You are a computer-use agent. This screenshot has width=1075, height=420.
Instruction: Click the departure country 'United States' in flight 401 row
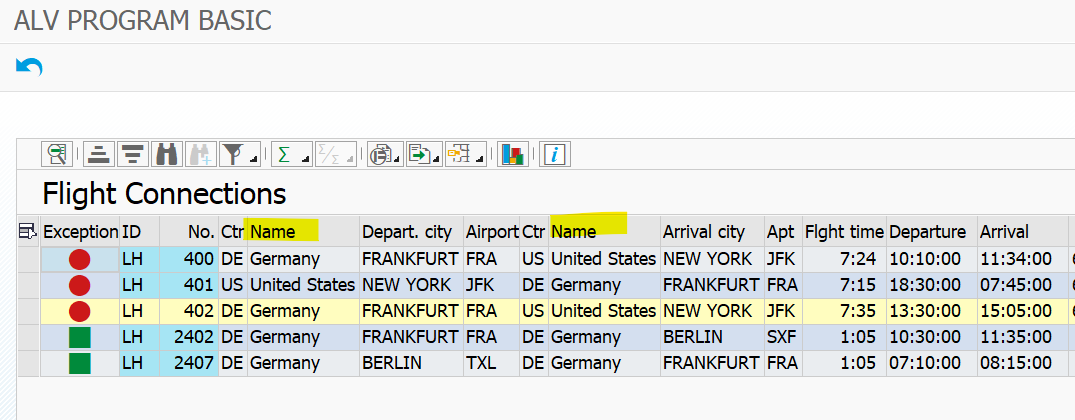[303, 285]
